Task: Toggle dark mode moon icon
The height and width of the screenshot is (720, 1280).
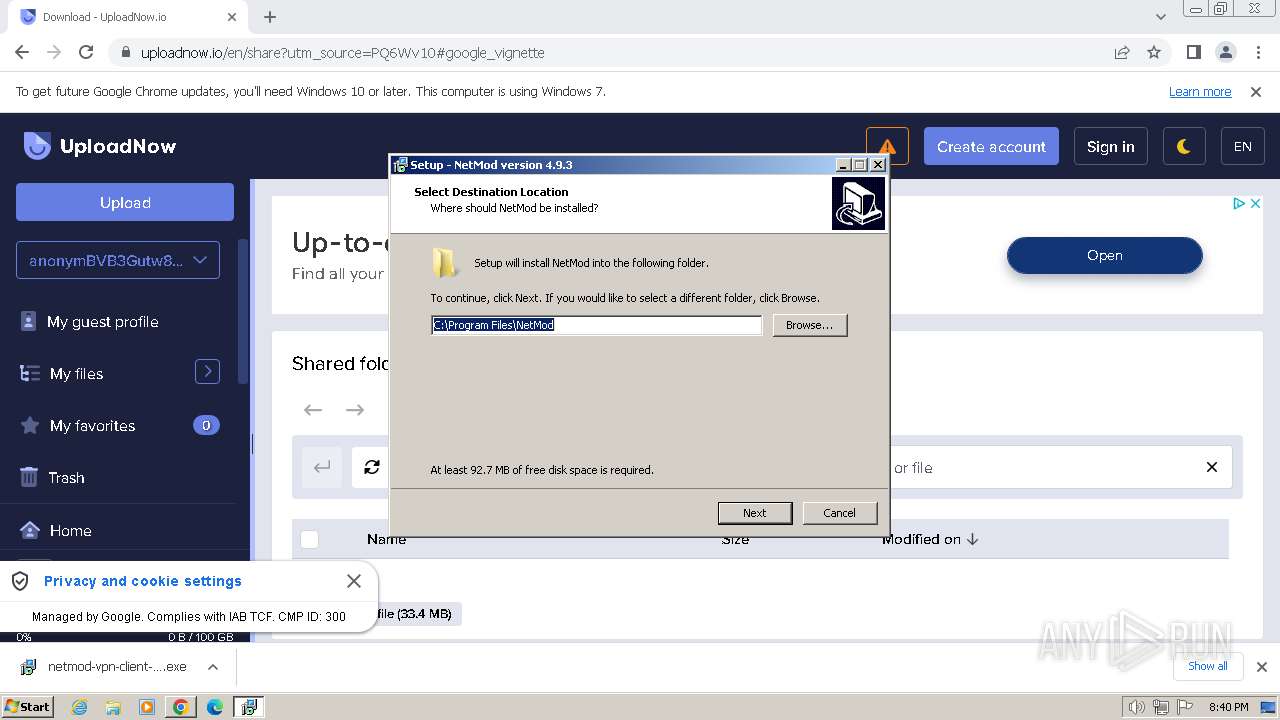Action: pos(1184,146)
